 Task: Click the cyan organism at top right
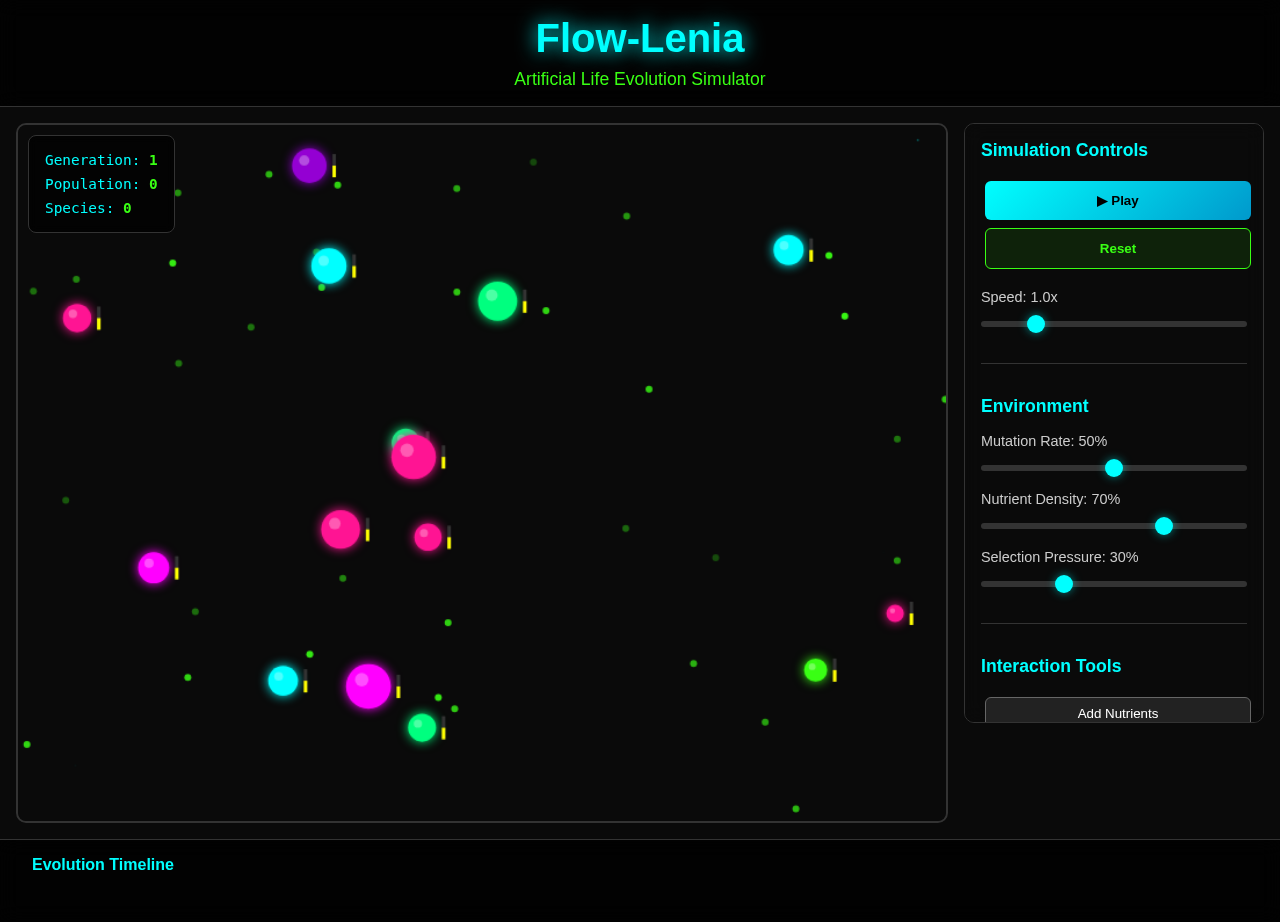point(789,250)
